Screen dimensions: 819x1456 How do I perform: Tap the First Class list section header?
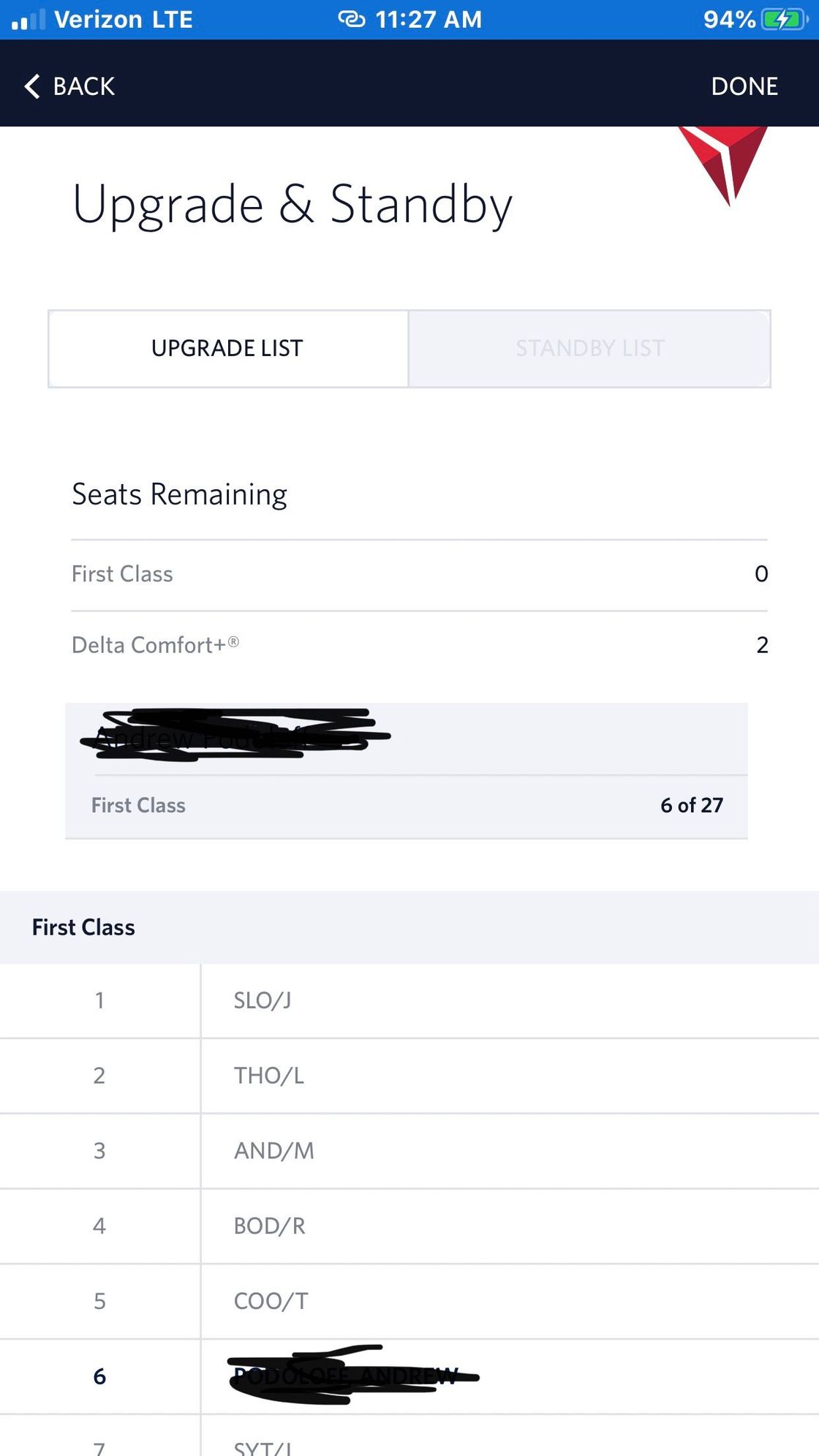coord(83,927)
